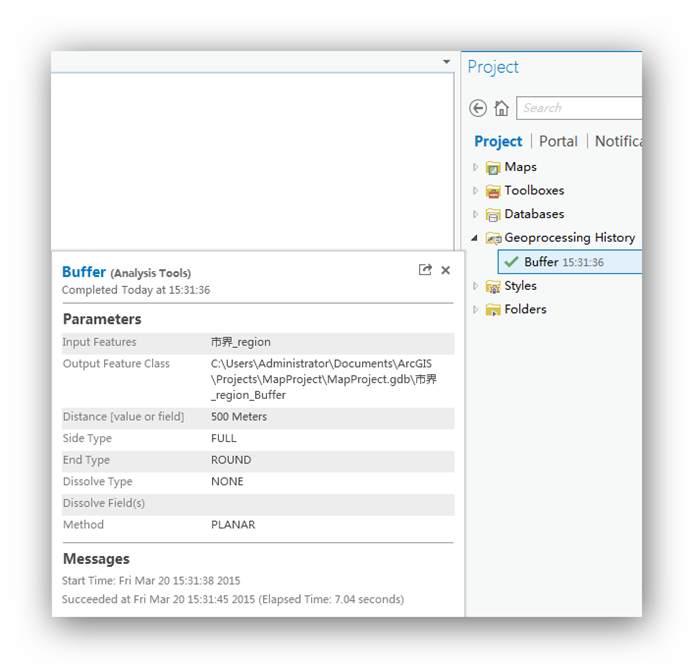Click the Messages section heading
693x668 pixels.
point(96,559)
